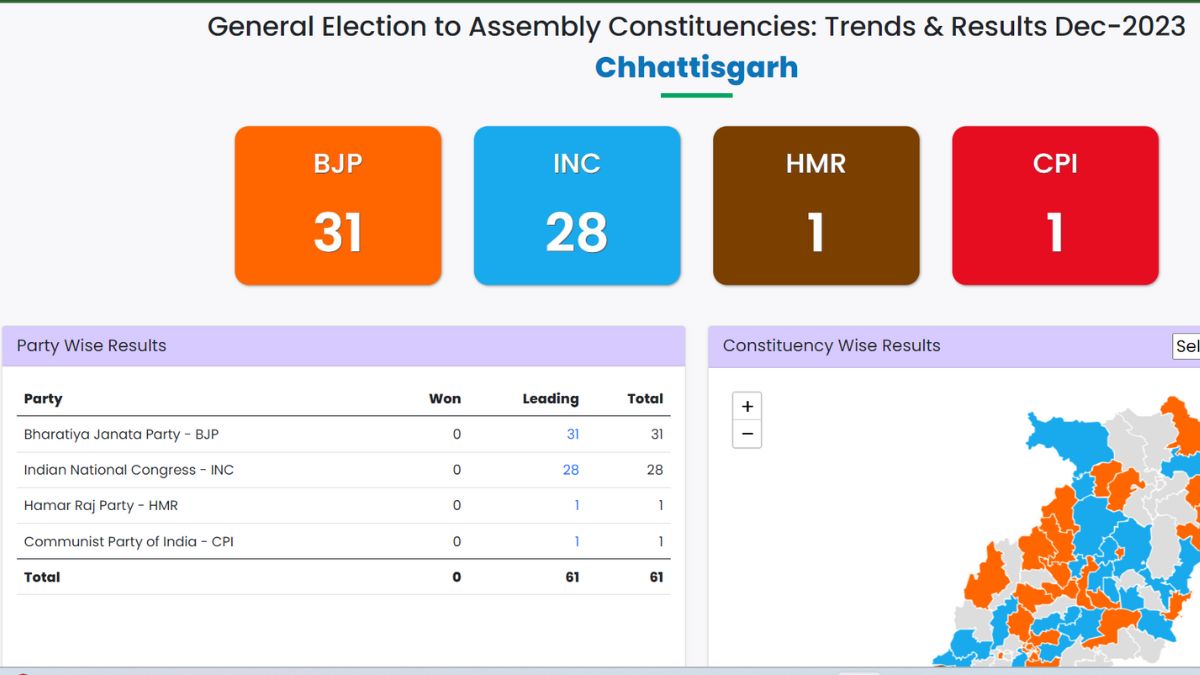Select the Won column header

coord(445,398)
